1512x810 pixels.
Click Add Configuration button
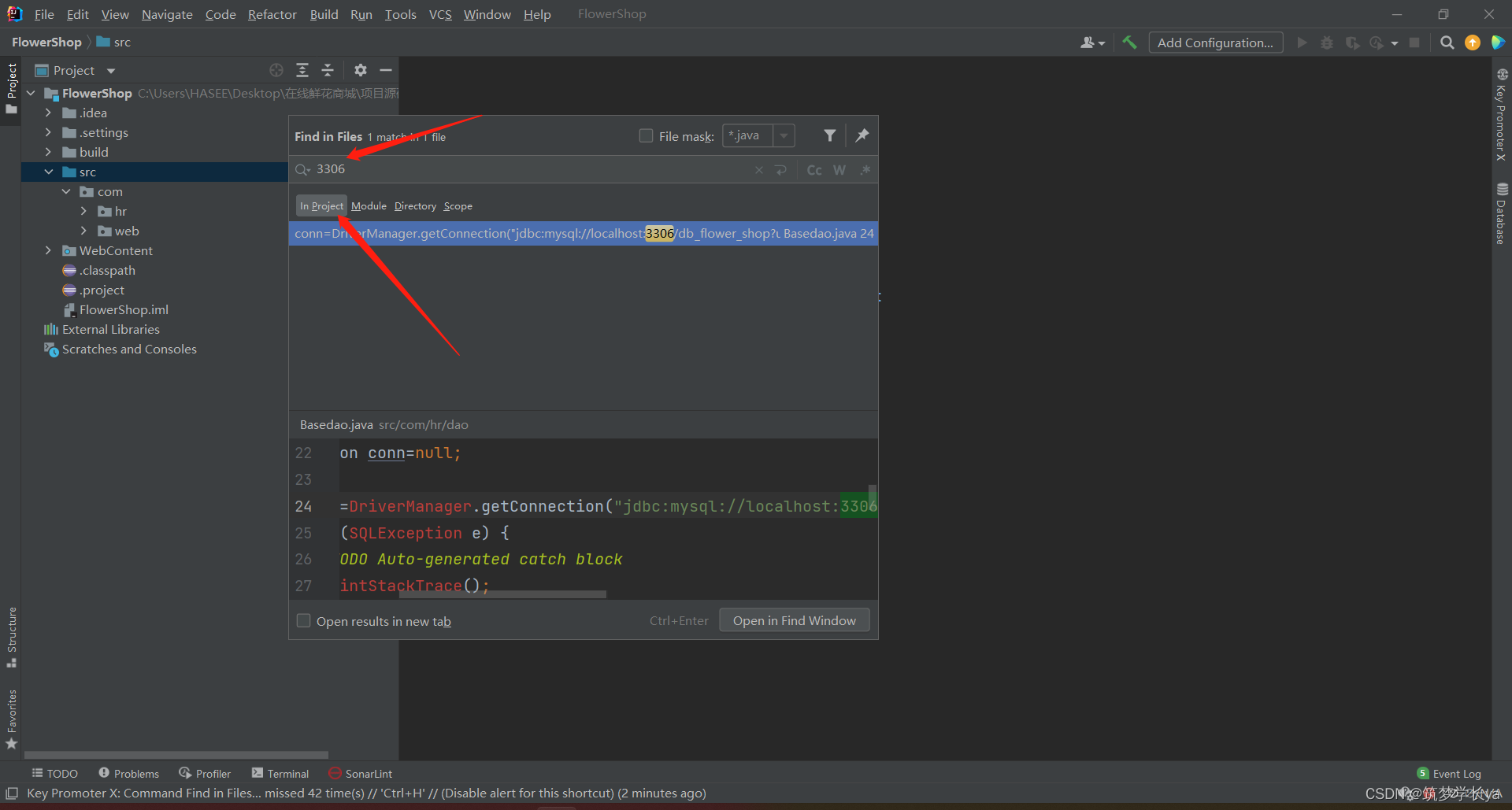tap(1215, 43)
